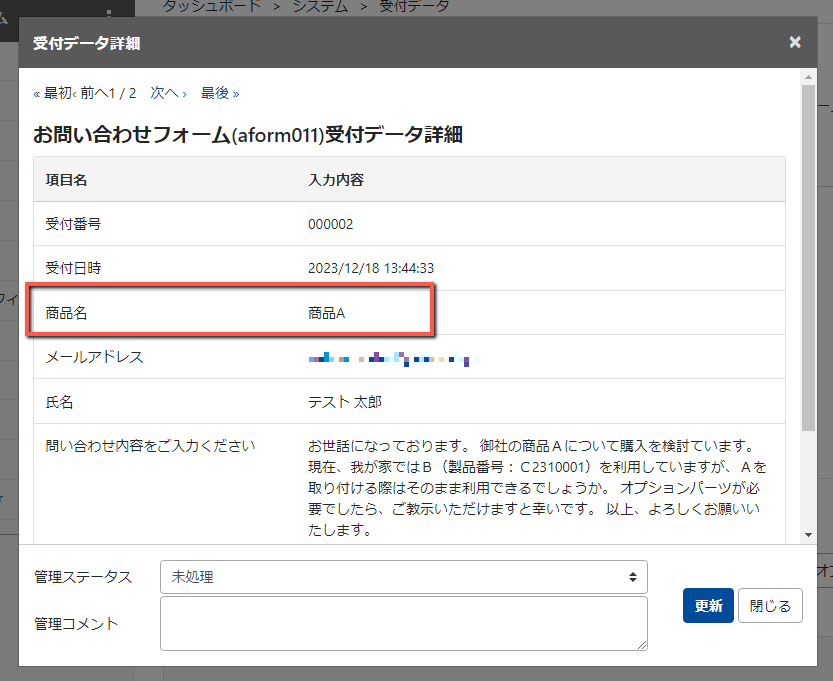Viewport: 833px width, 681px height.
Task: Click the 受付番号 value 000002
Action: [331, 225]
